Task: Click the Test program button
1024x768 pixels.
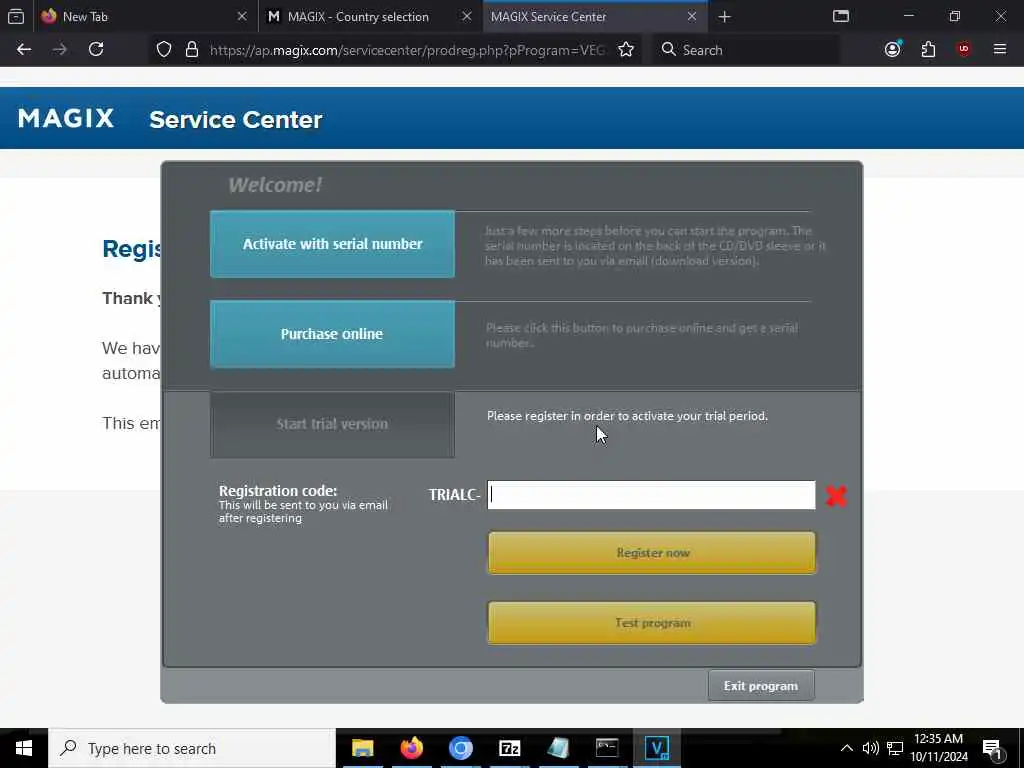Action: [x=652, y=623]
